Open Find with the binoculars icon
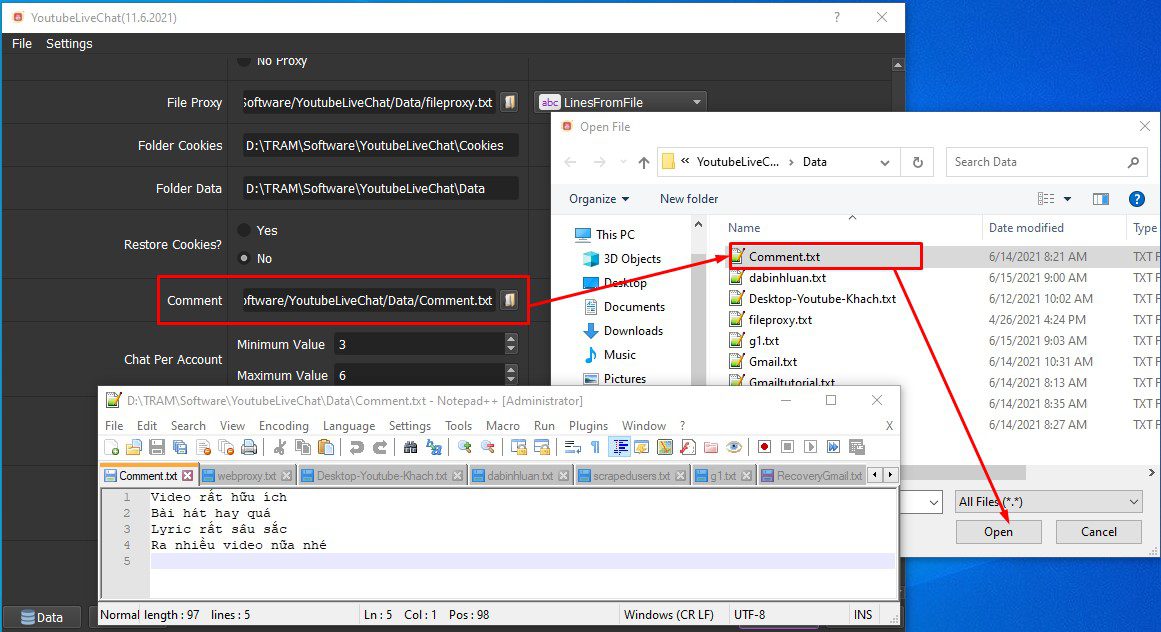 point(410,447)
